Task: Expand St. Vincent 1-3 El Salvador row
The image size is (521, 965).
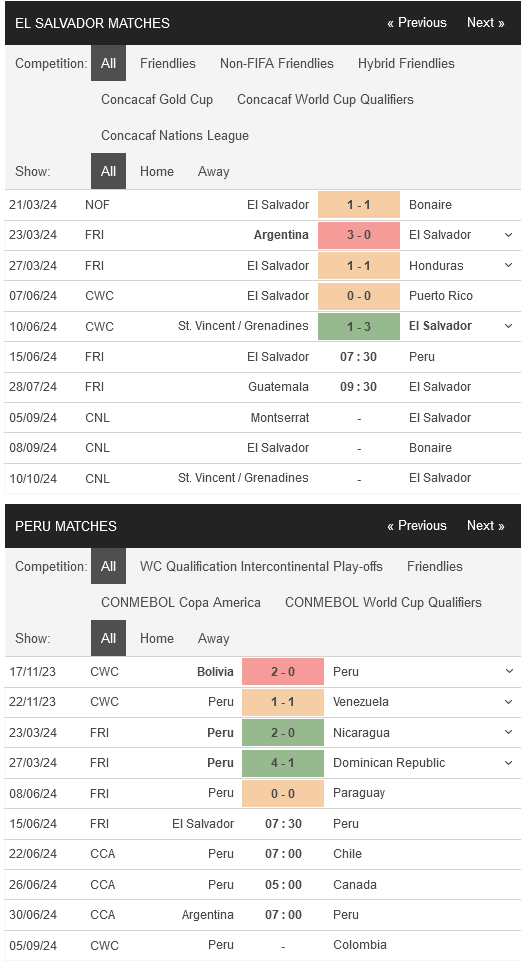Action: 508,326
